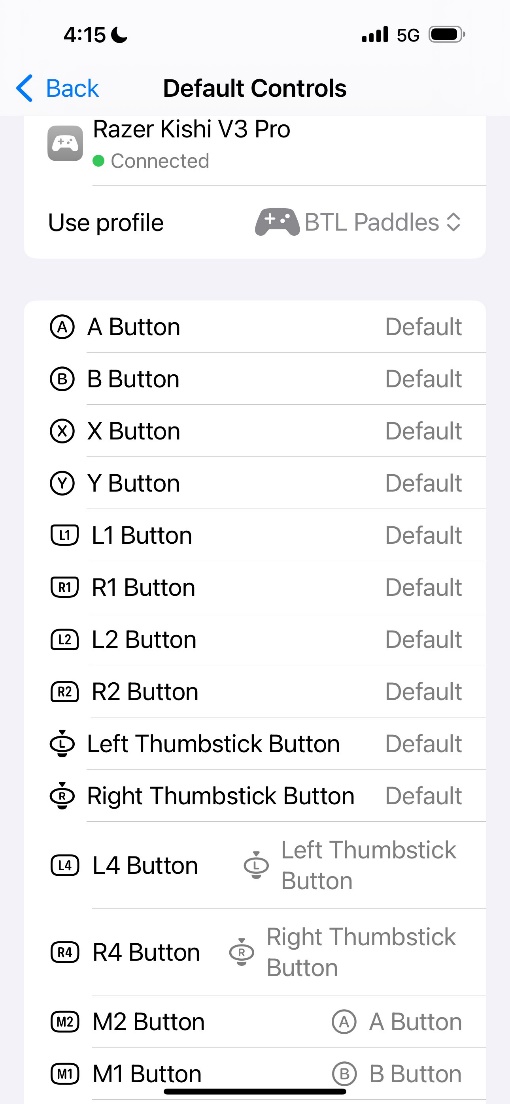Open the R1 Button mapping row
510x1104 pixels.
point(255,588)
